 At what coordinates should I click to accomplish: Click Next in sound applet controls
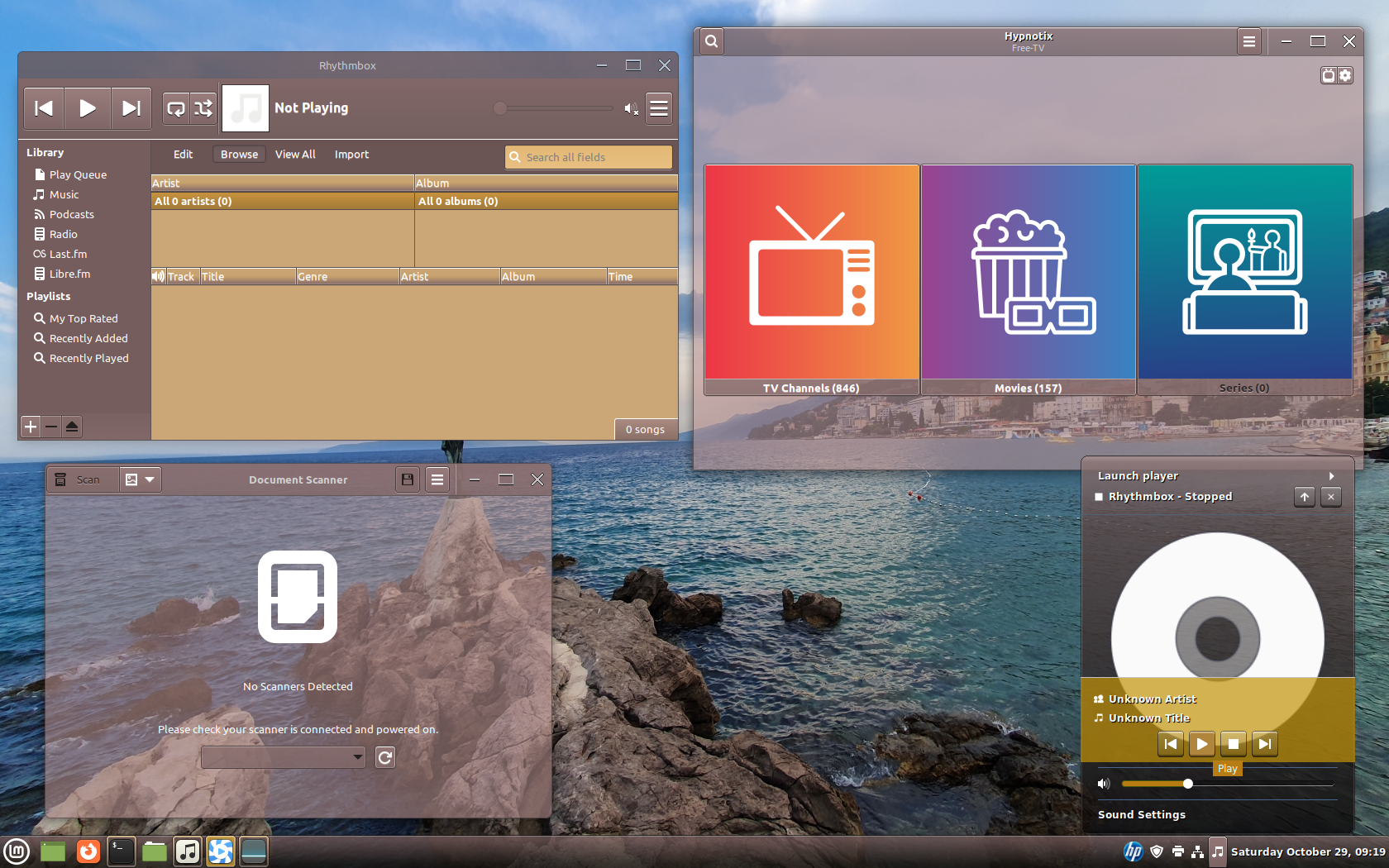[1265, 744]
